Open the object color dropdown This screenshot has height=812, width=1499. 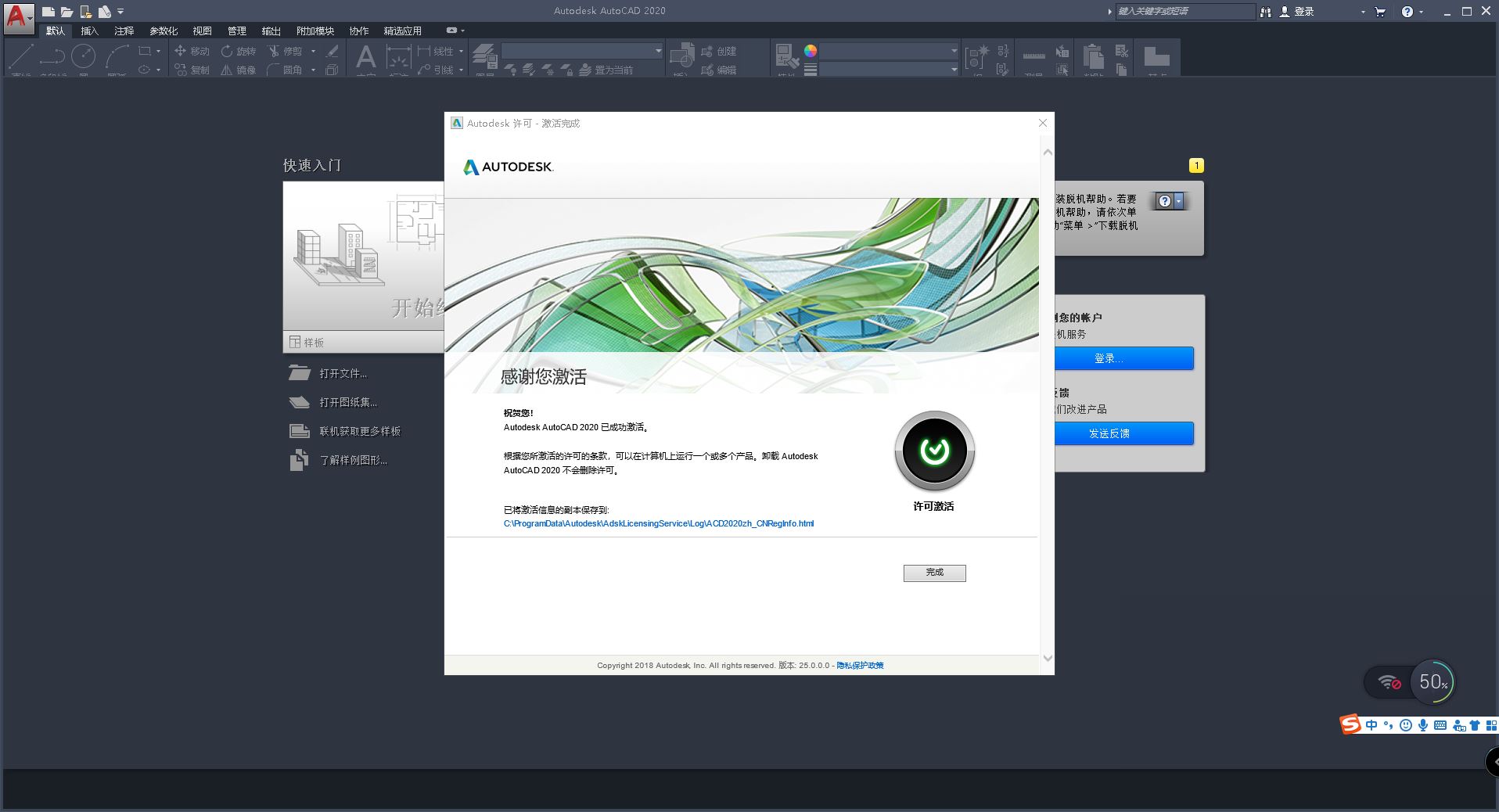coord(889,51)
